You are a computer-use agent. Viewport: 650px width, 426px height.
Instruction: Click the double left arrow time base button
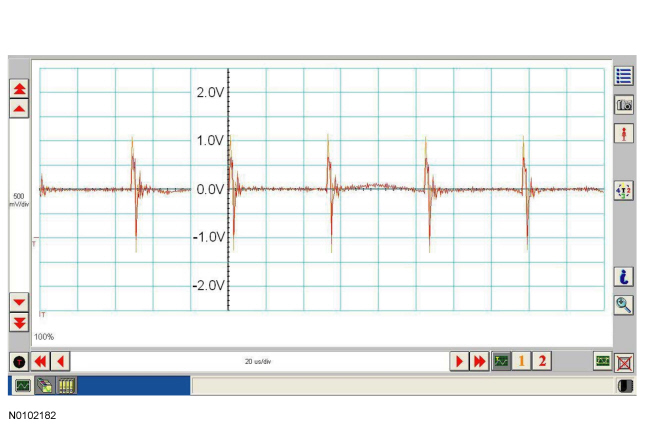click(40, 361)
